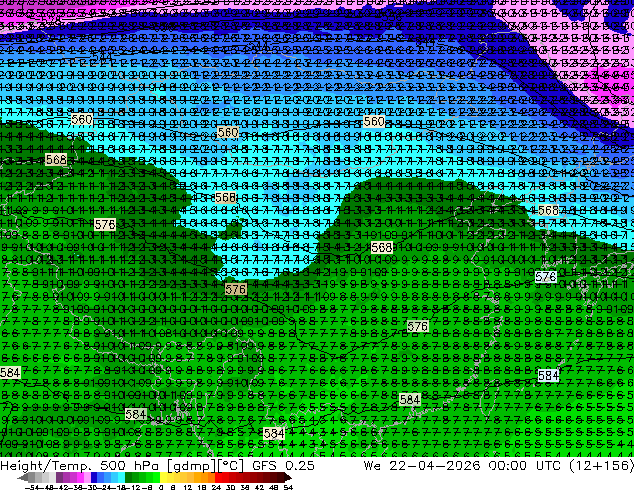
Task: Click the 'Height/Temp.' caption text
Action: tap(46, 466)
